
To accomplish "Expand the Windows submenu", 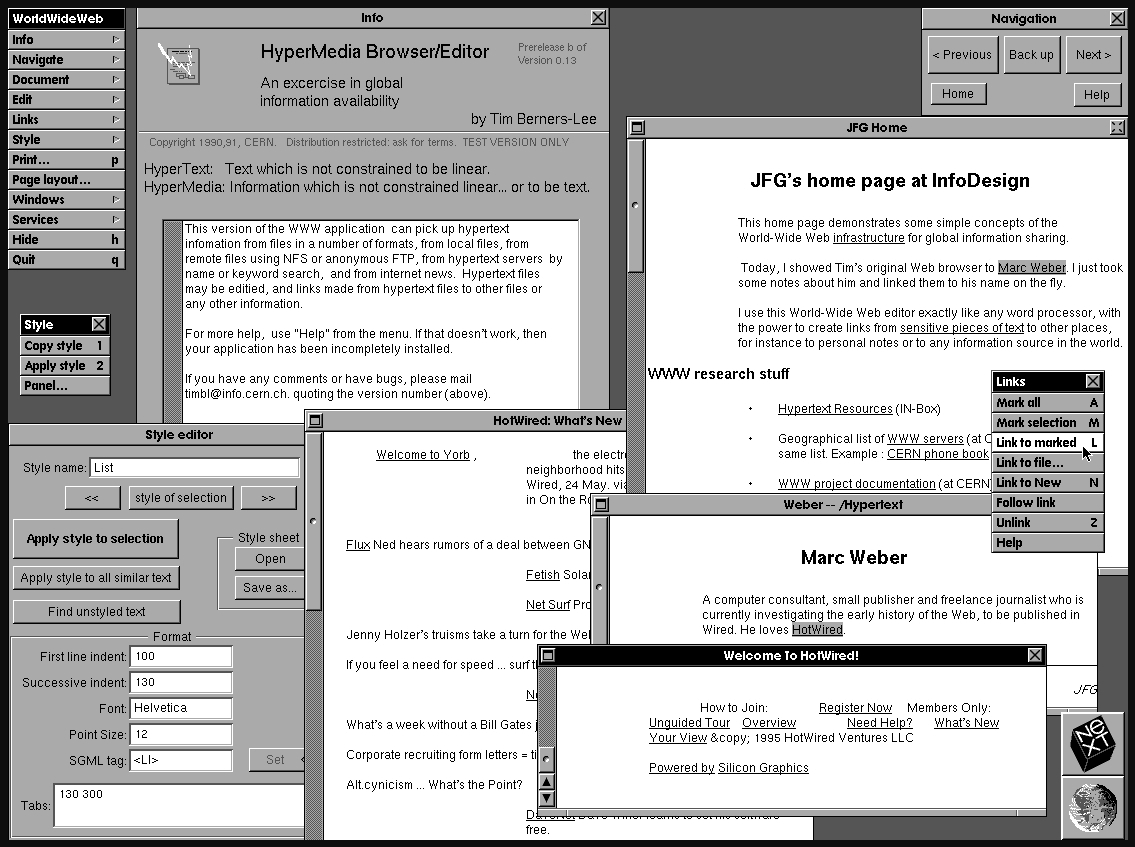I will coord(66,199).
